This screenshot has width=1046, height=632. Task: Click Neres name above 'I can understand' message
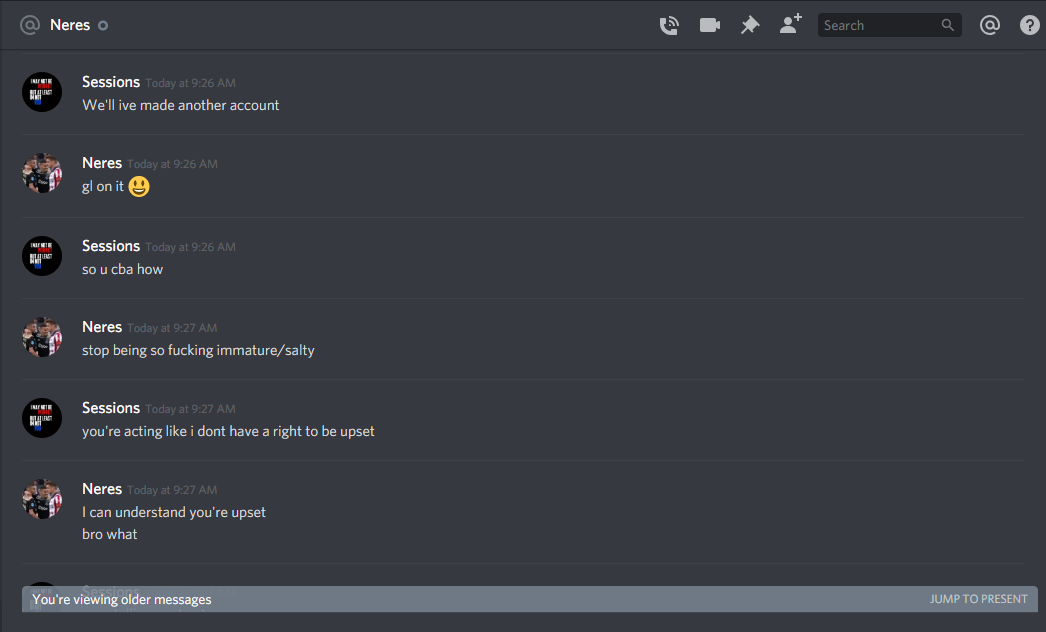102,489
